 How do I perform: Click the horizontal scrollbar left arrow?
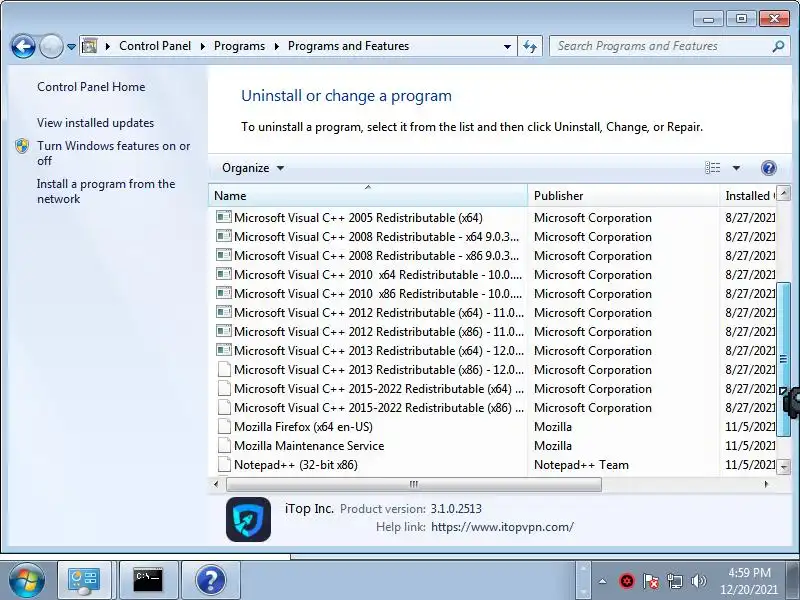point(216,484)
